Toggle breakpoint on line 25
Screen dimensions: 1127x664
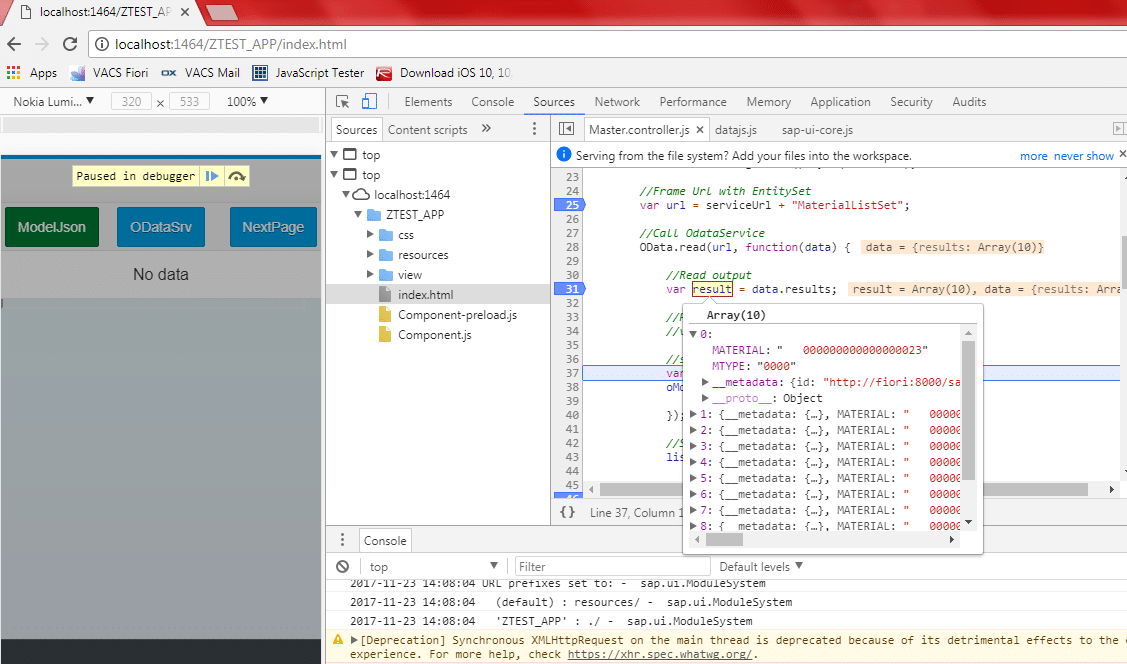point(571,205)
